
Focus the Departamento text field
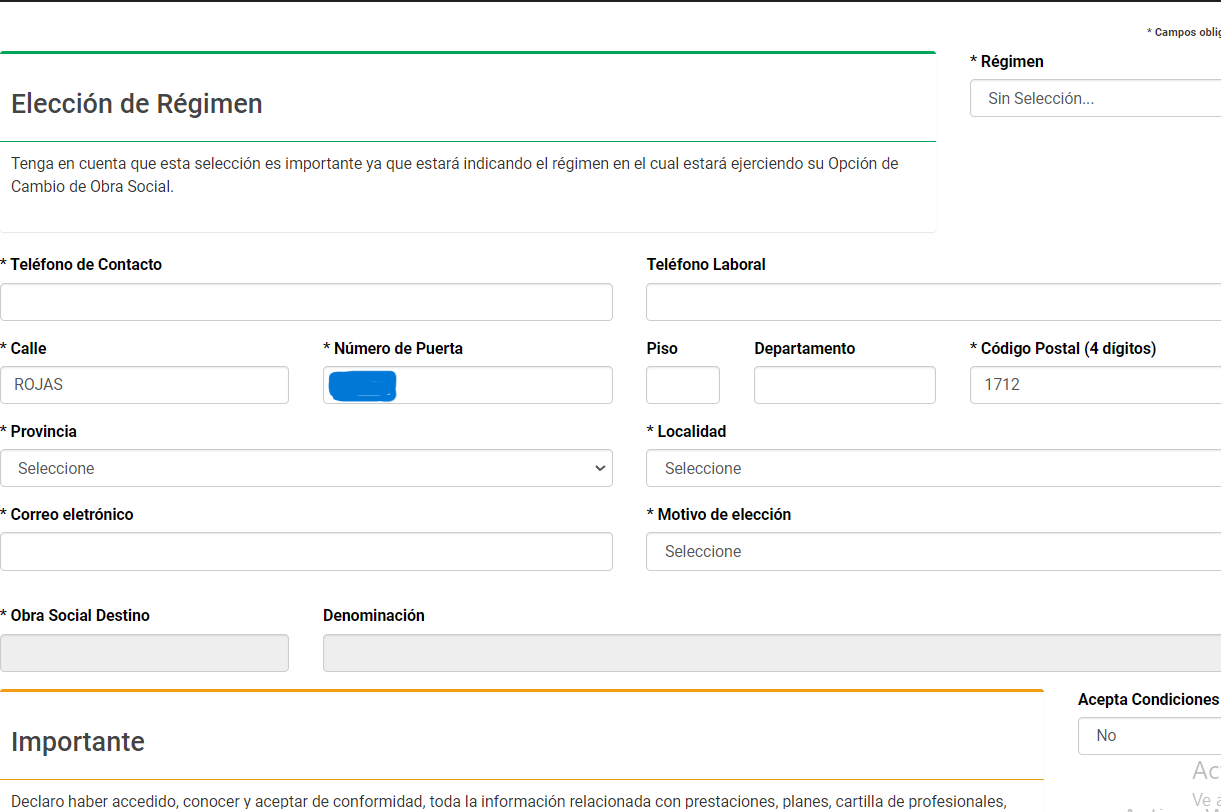click(x=845, y=385)
